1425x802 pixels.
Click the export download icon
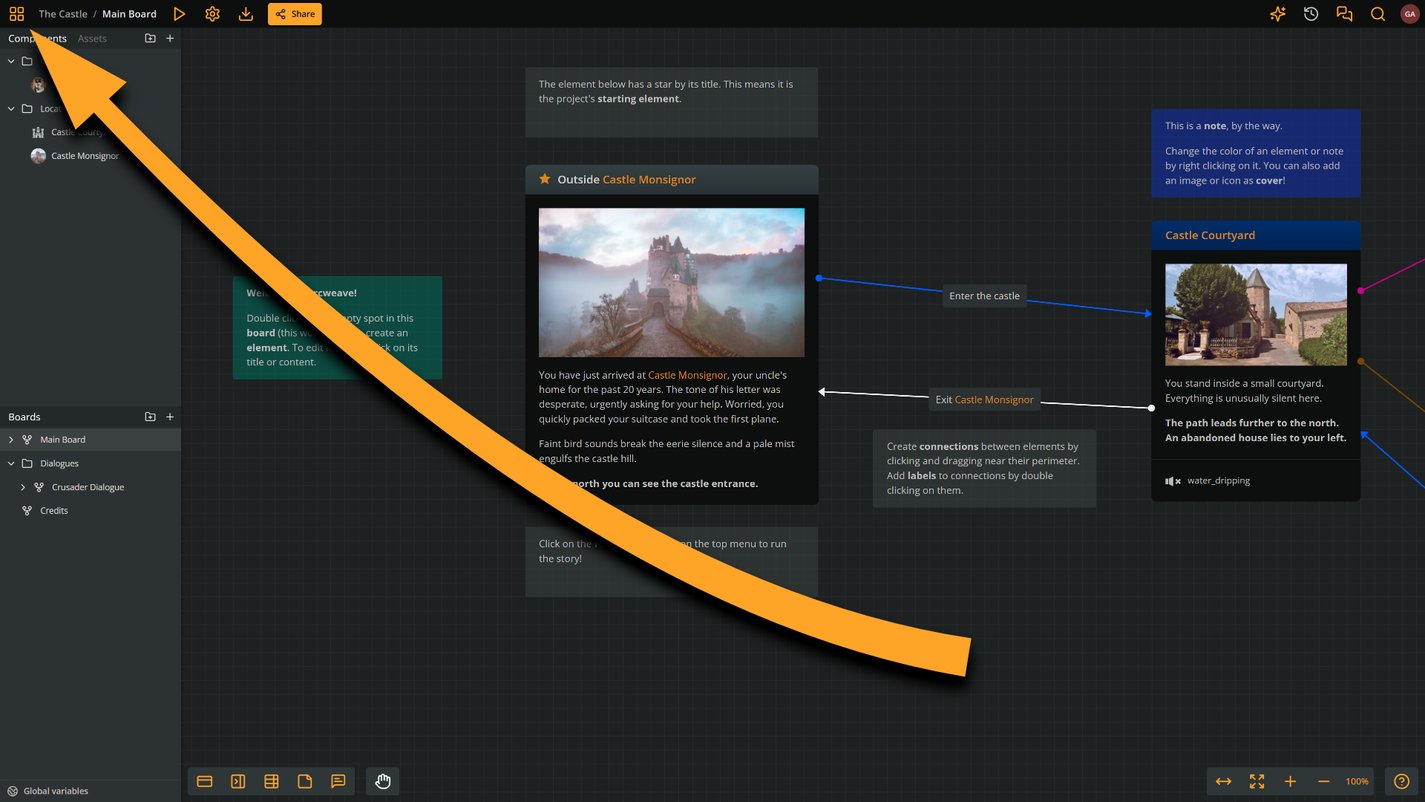246,14
